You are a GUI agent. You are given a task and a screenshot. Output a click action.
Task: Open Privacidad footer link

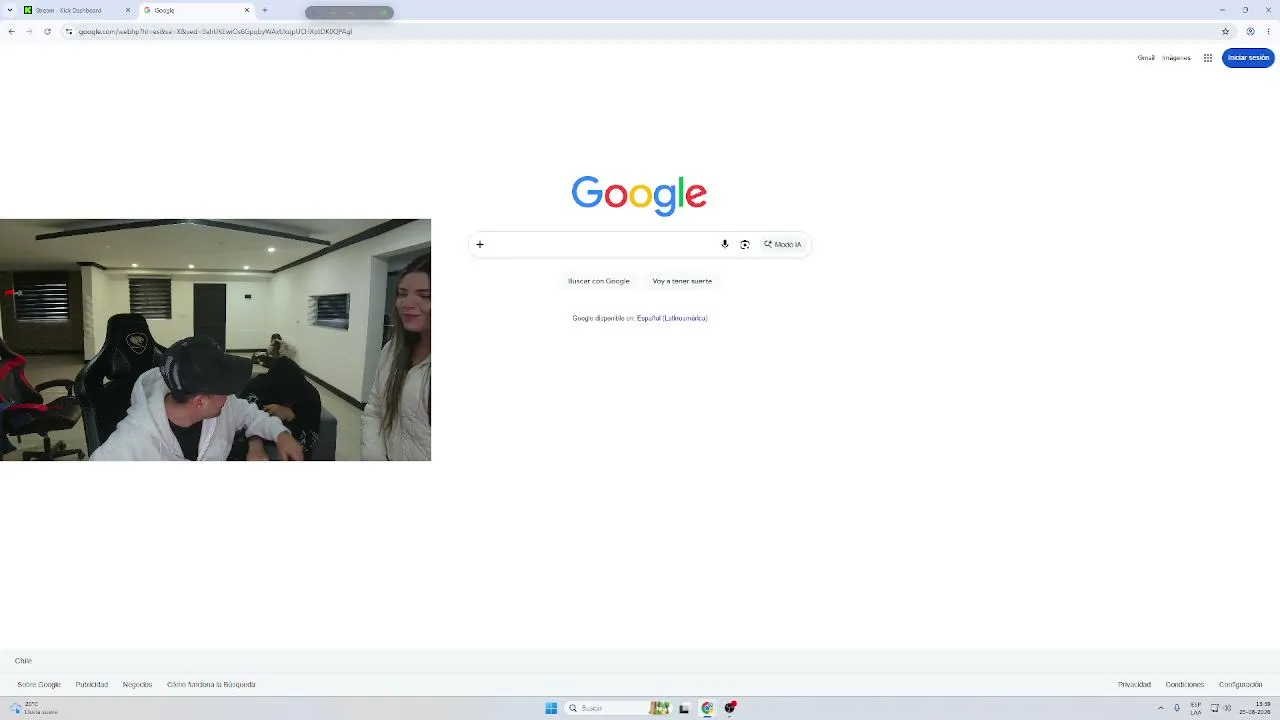click(x=1134, y=685)
